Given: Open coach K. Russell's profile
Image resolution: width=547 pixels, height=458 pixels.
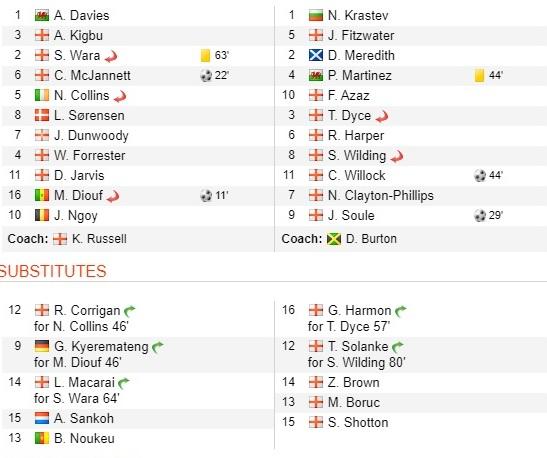Looking at the screenshot, I should point(99,239).
